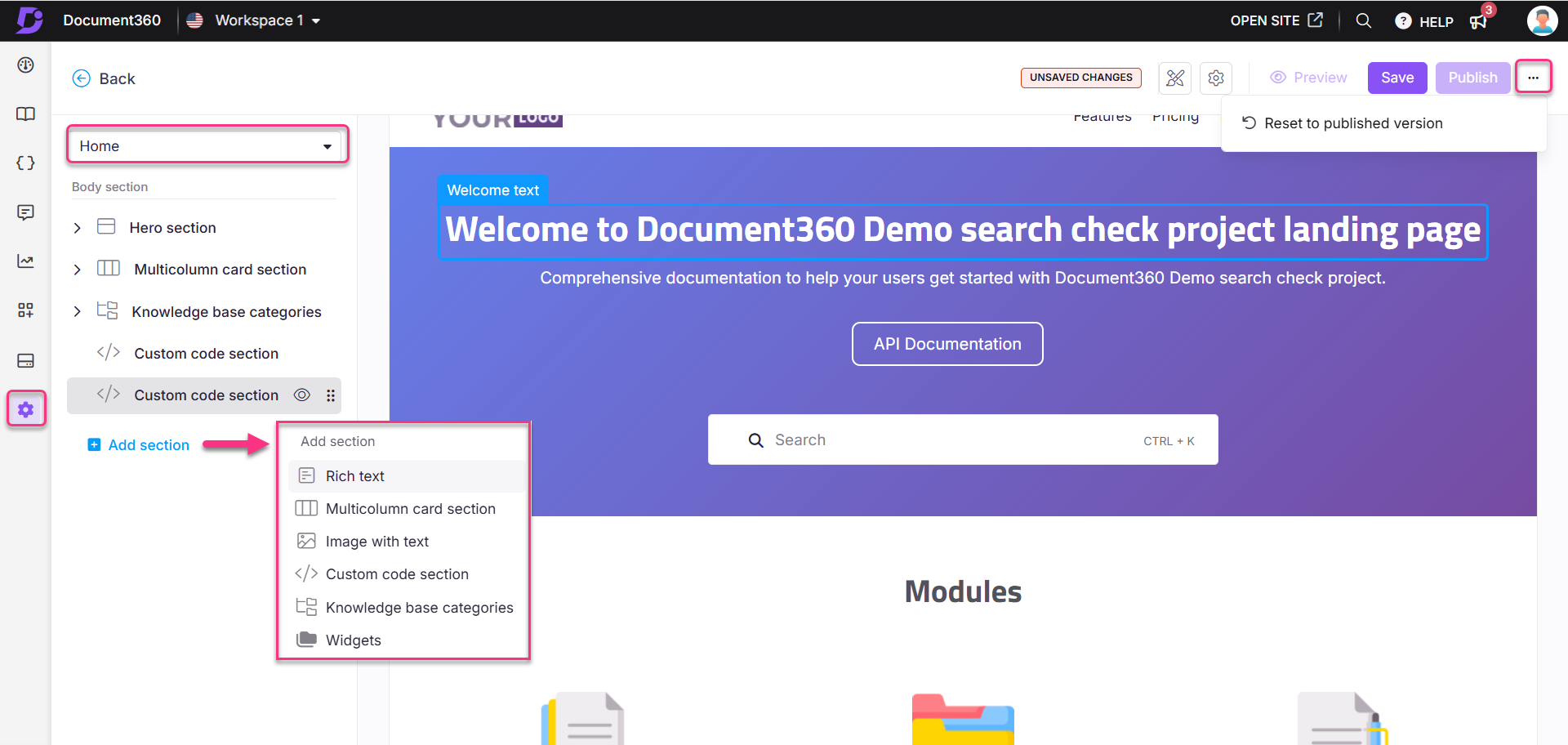
Task: Open the announcements megaphone icon
Action: pyautogui.click(x=1478, y=21)
